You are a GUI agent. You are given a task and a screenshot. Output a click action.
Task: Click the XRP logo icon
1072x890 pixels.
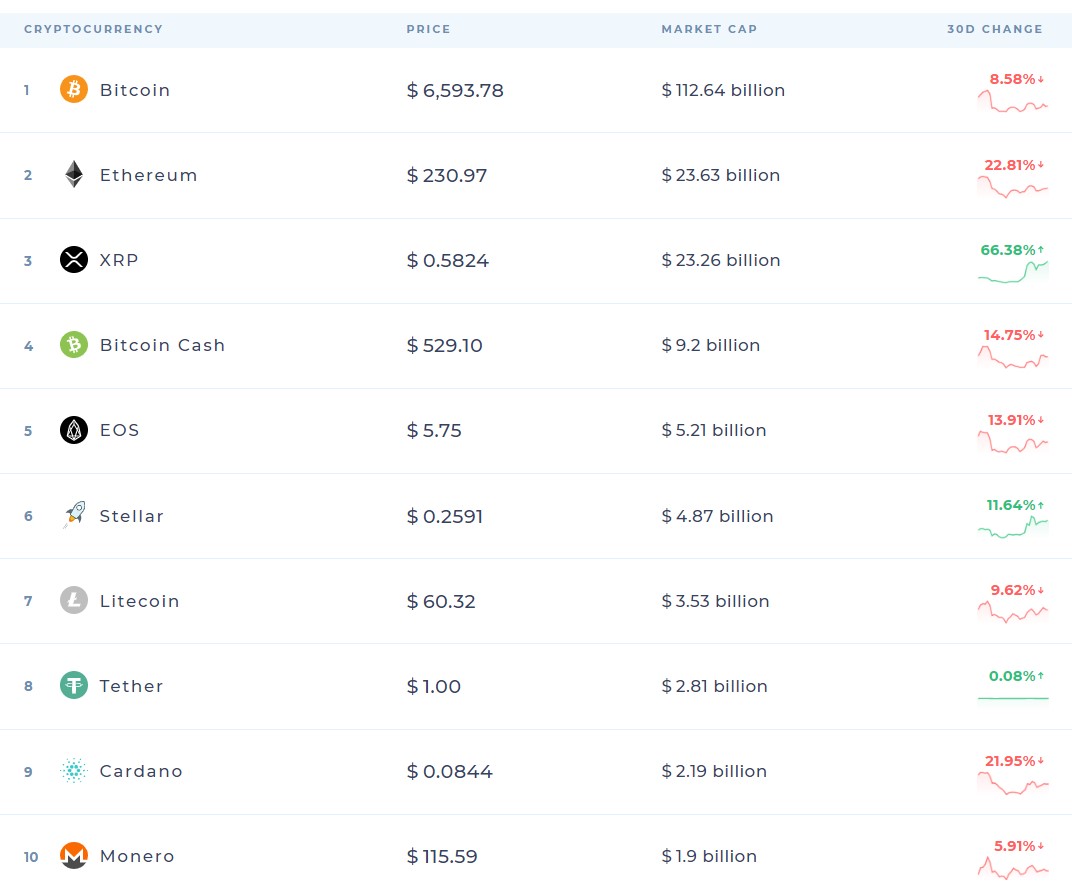coord(74,259)
